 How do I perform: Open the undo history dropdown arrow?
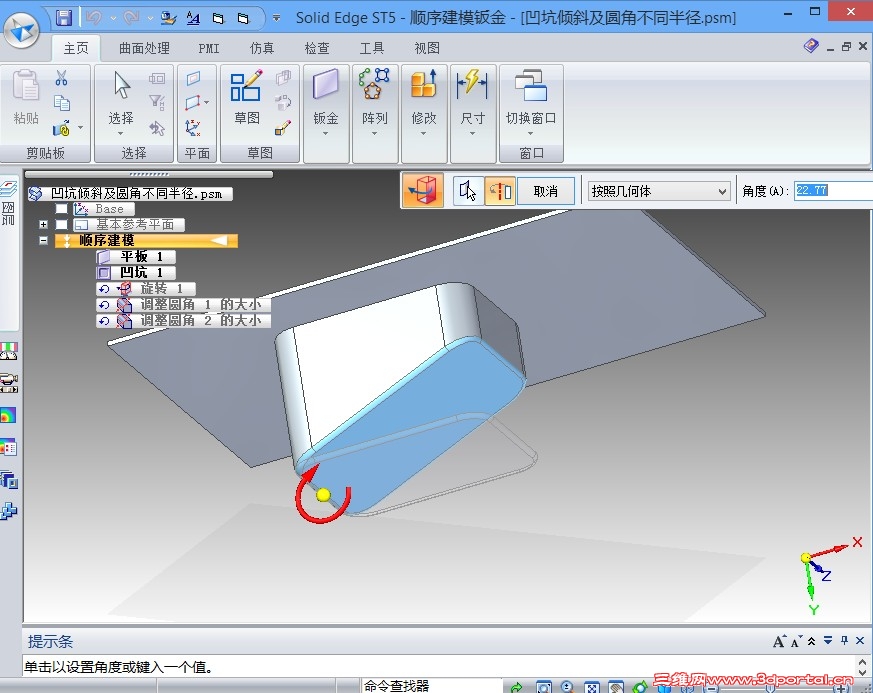point(113,18)
